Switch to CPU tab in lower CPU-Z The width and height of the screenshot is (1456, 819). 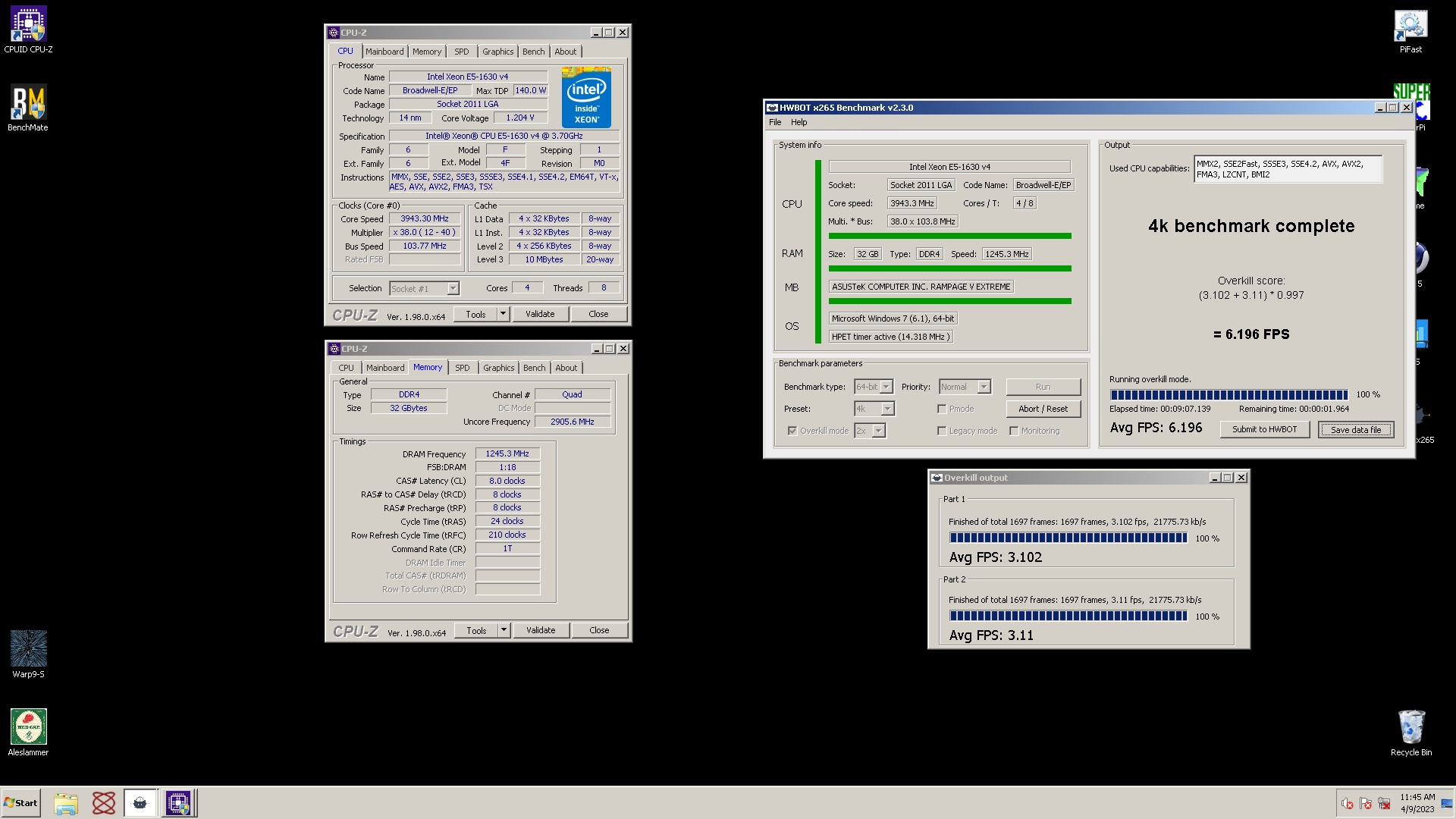pos(347,368)
